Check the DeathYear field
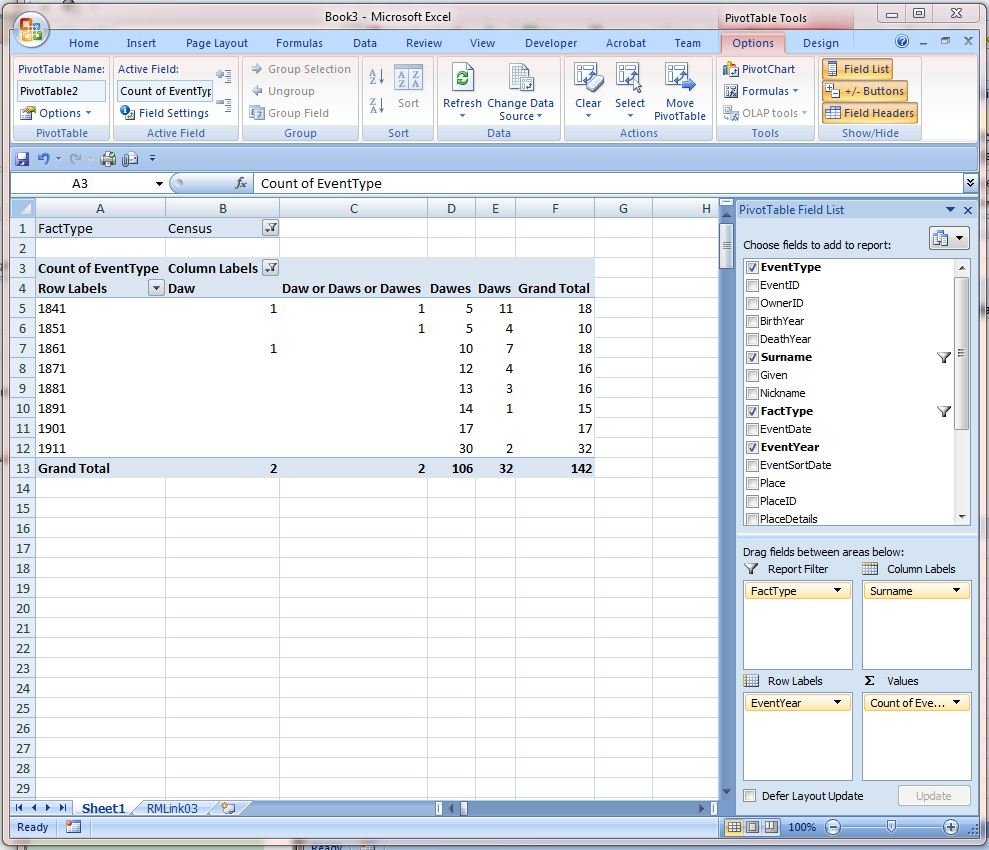 pyautogui.click(x=752, y=339)
